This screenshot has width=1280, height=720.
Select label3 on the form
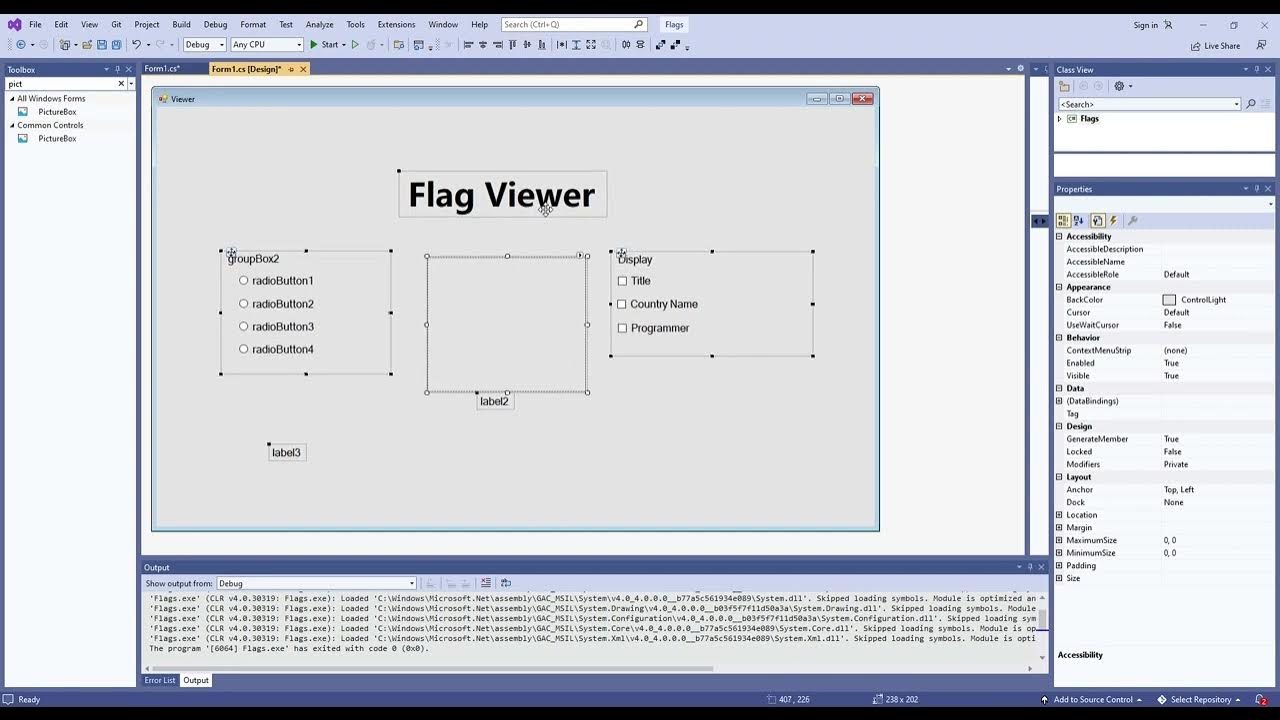point(286,453)
